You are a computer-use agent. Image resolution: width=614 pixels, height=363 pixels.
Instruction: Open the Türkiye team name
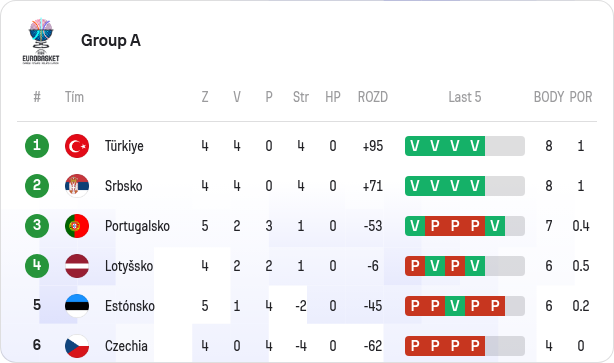(124, 146)
